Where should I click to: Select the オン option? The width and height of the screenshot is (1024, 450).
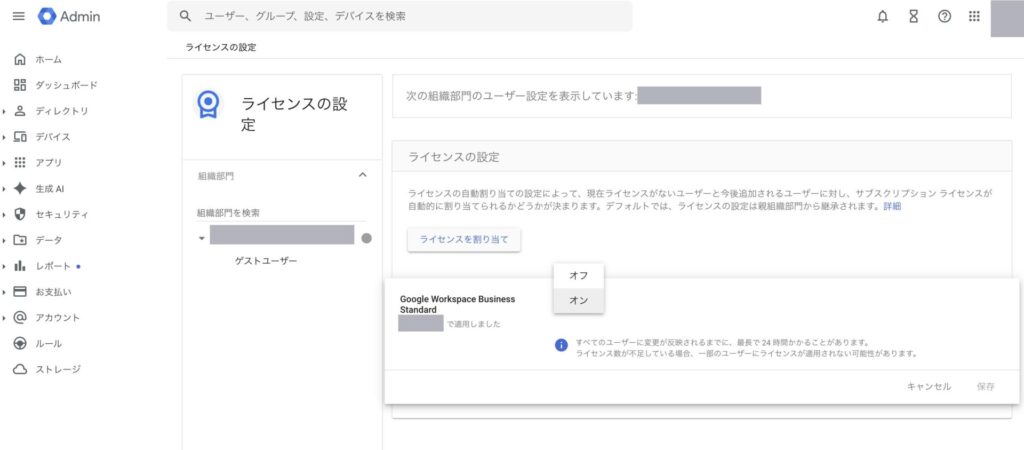point(578,300)
